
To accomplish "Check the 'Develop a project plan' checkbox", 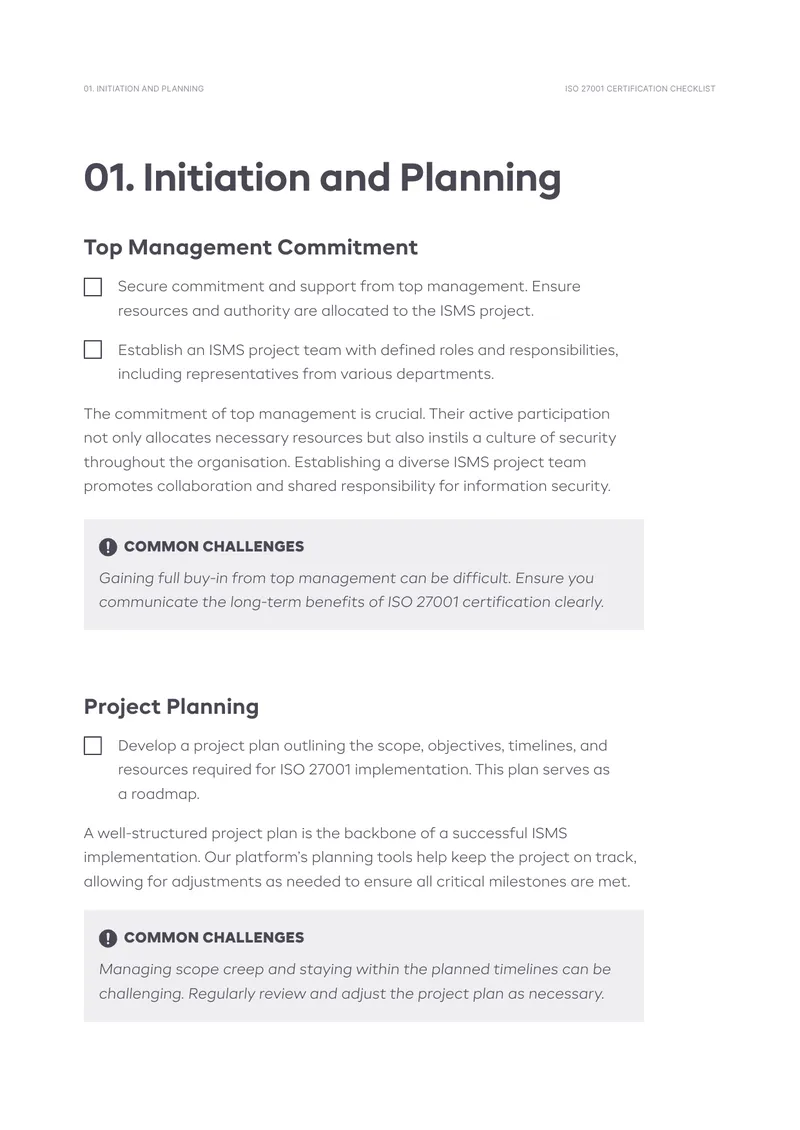I will tap(93, 745).
